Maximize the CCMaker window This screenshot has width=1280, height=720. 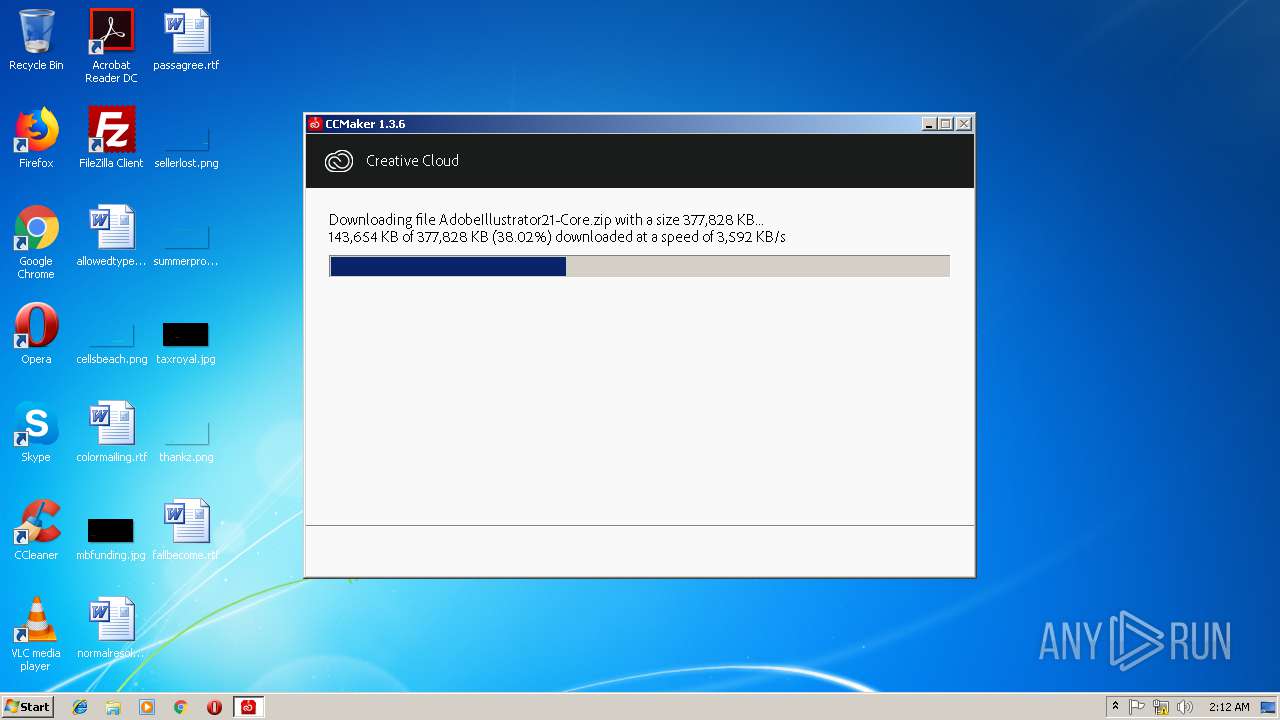pyautogui.click(x=946, y=124)
